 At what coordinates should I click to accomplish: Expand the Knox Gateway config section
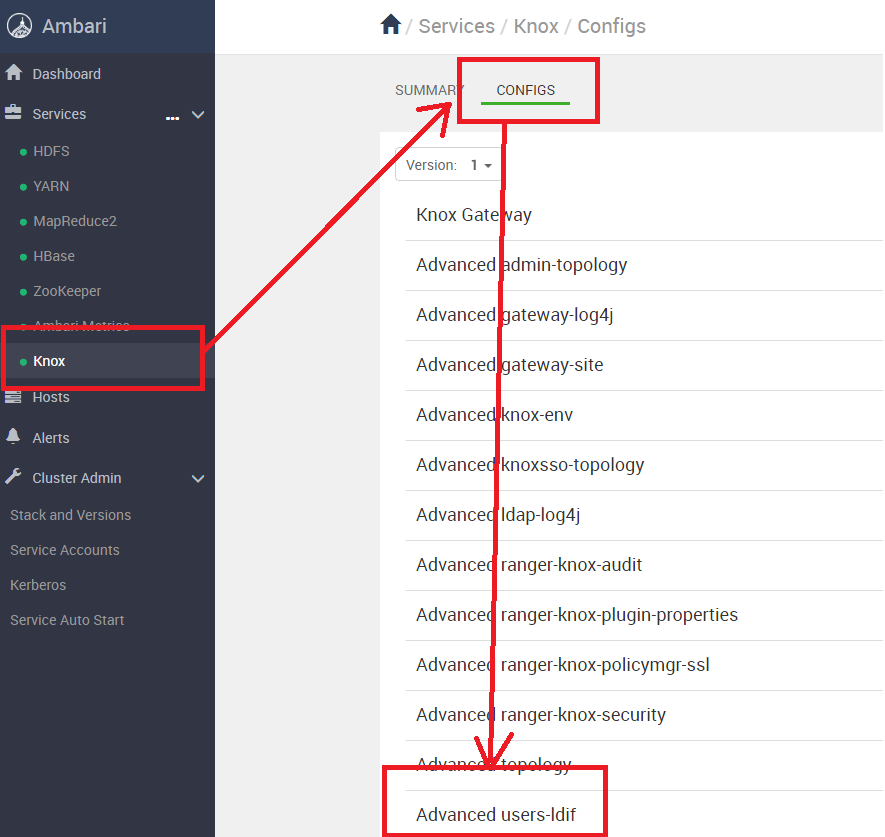474,215
